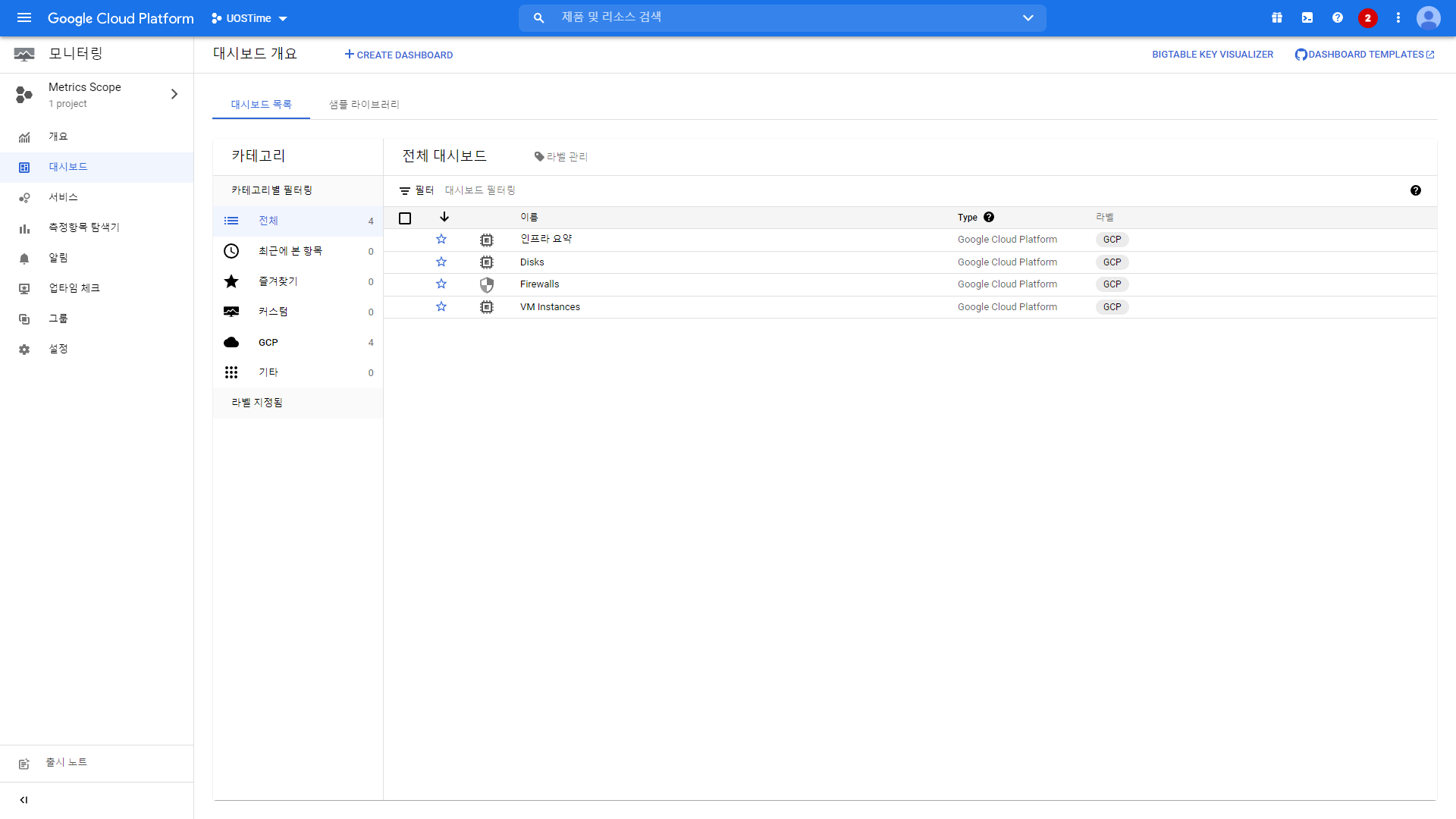This screenshot has width=1456, height=819.
Task: Expand the Metrics Scope chevron
Action: [x=174, y=94]
